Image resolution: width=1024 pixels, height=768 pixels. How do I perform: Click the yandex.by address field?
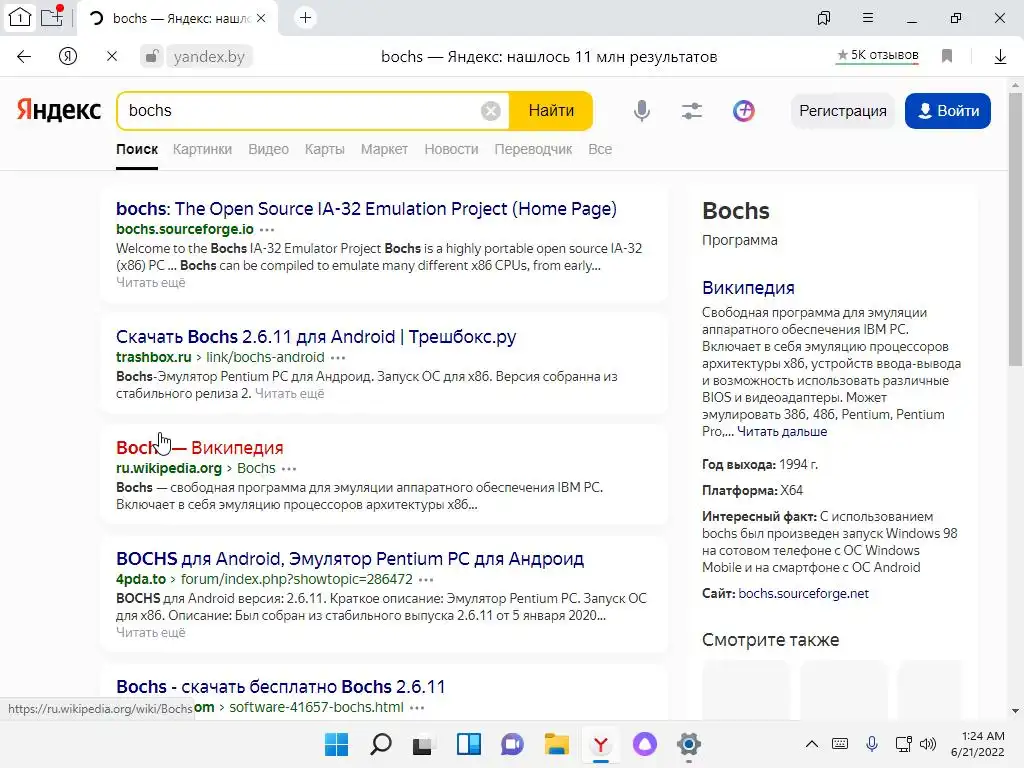(x=209, y=57)
